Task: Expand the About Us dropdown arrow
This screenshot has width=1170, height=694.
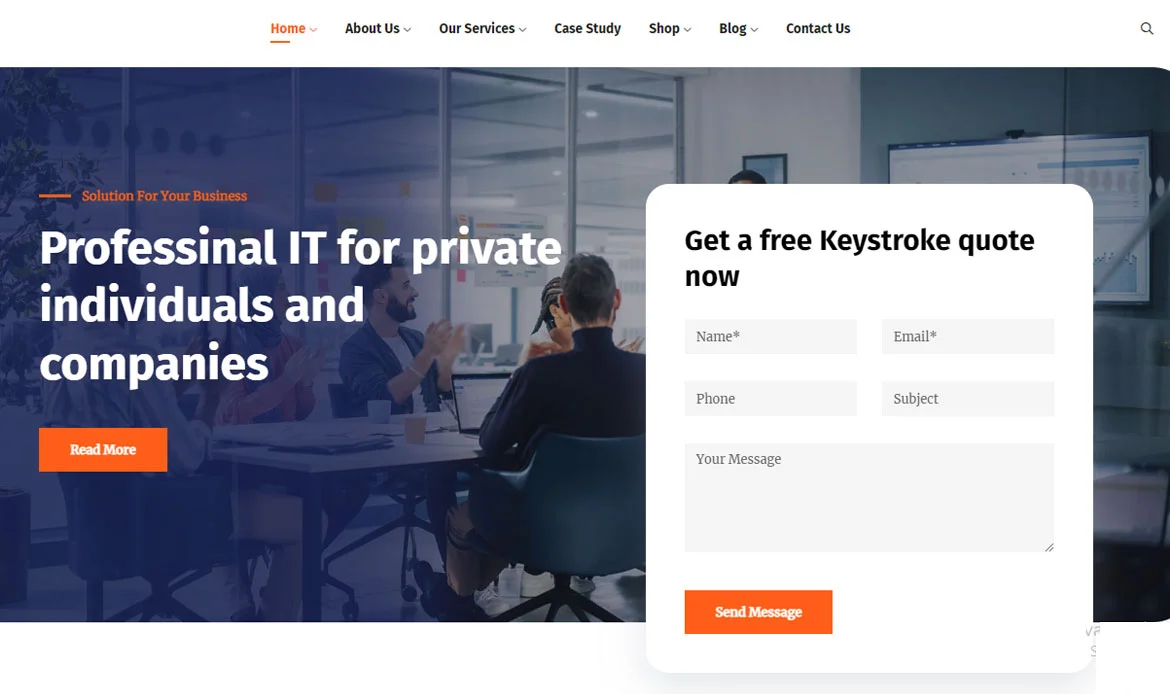Action: [407, 30]
